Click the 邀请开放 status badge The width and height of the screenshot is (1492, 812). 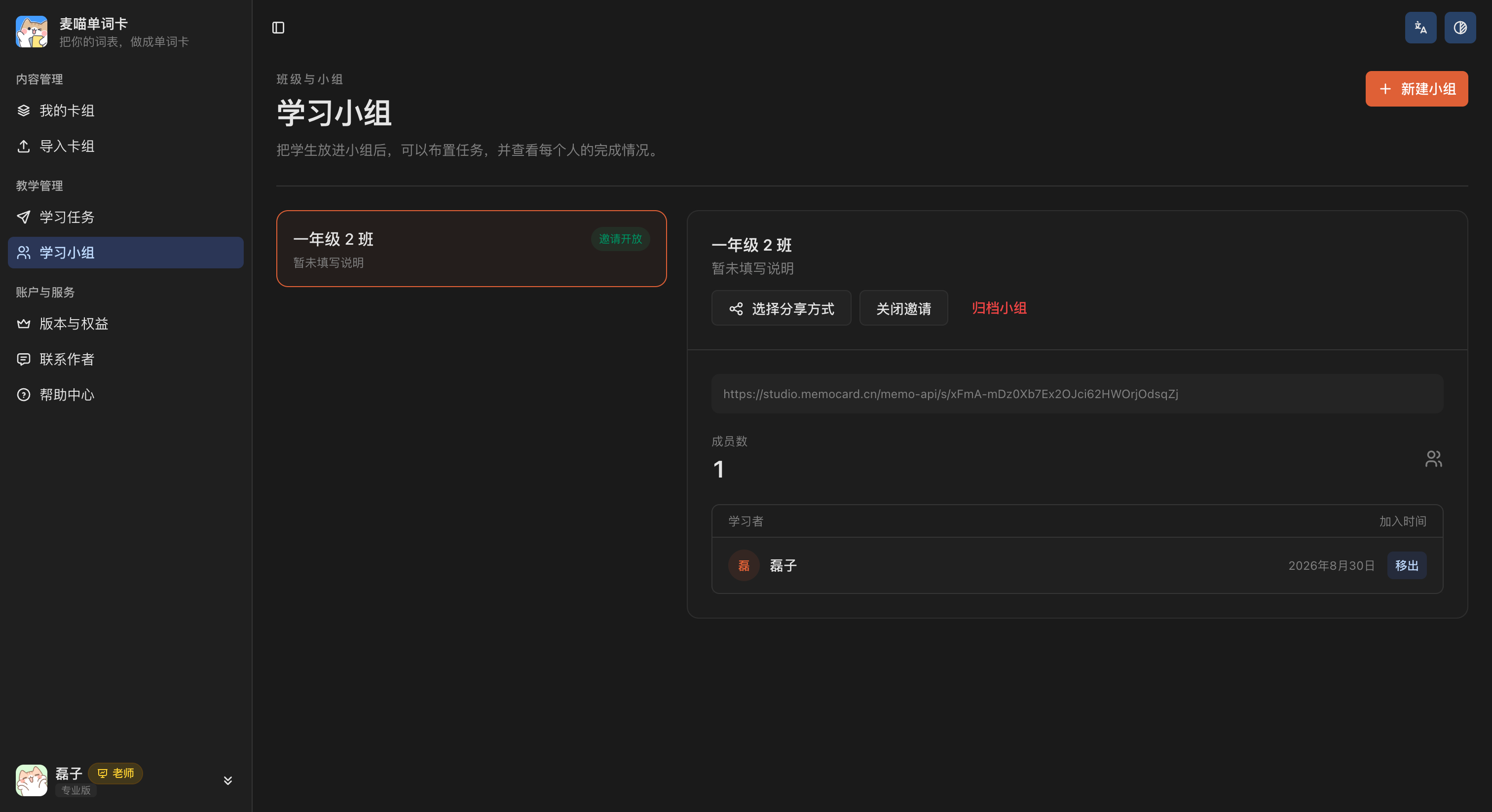(x=620, y=239)
